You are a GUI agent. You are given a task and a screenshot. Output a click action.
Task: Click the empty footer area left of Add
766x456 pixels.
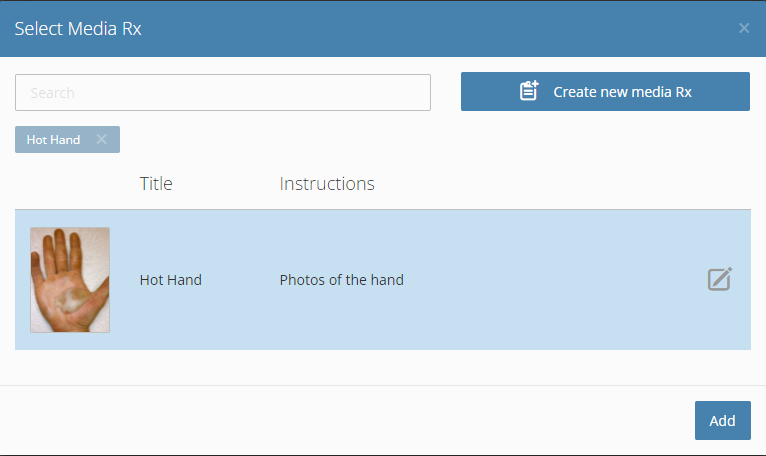tap(342, 420)
